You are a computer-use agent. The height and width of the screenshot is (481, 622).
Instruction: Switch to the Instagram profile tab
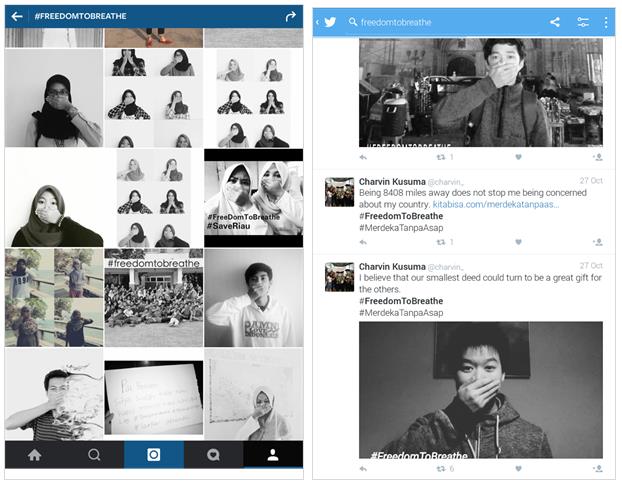273,454
